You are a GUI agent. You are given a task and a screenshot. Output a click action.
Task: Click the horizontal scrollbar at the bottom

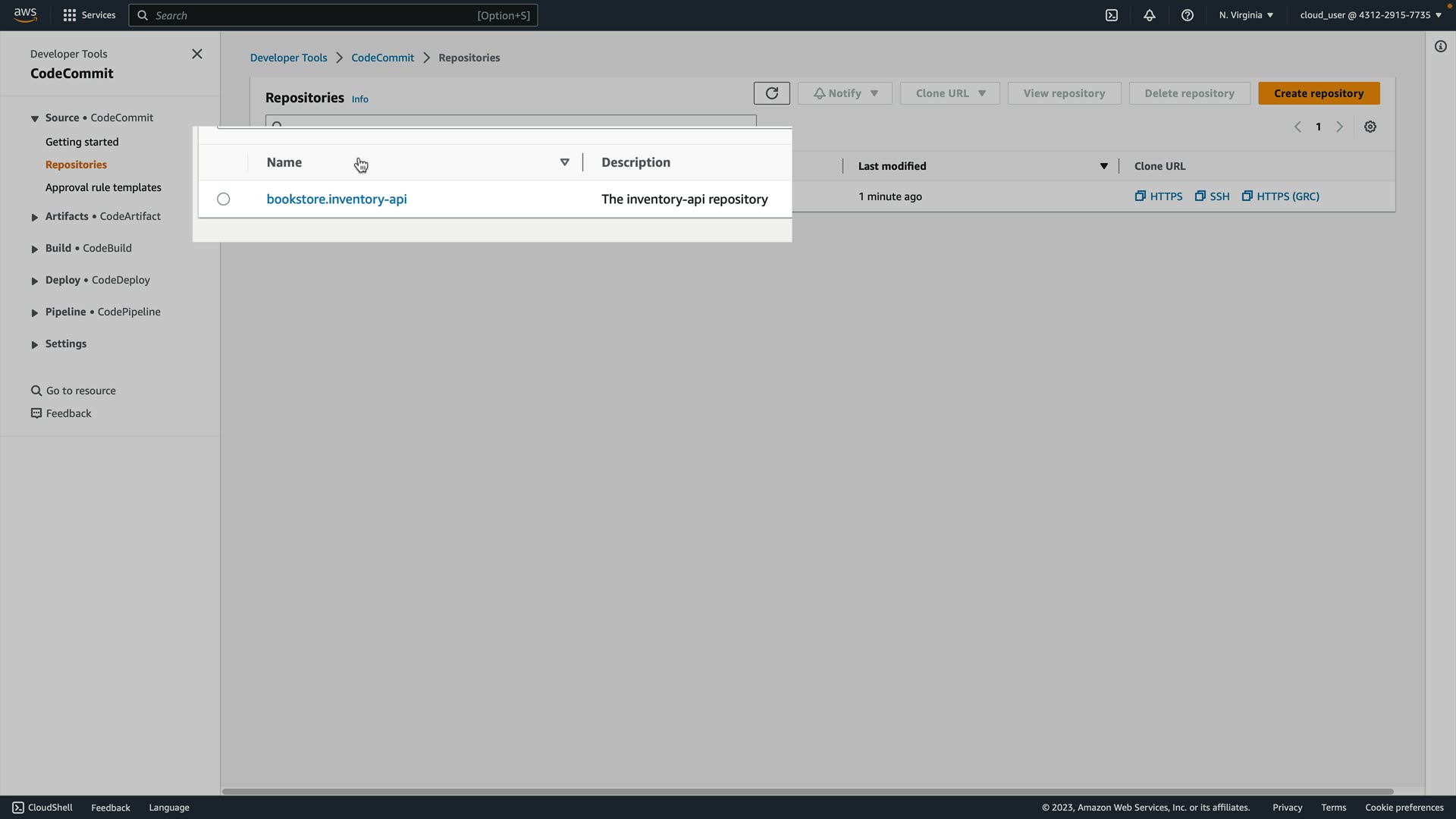[807, 791]
